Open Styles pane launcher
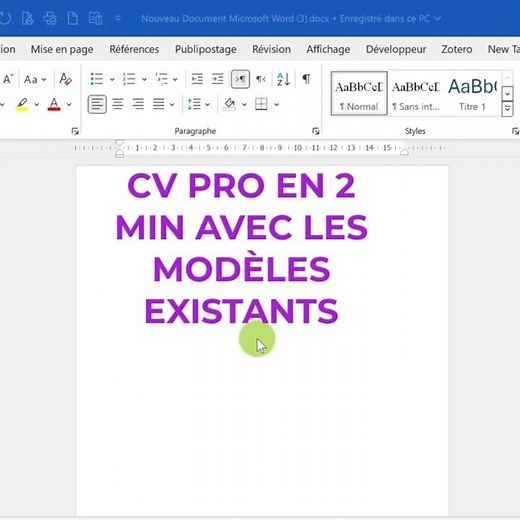The image size is (520, 520). [515, 131]
